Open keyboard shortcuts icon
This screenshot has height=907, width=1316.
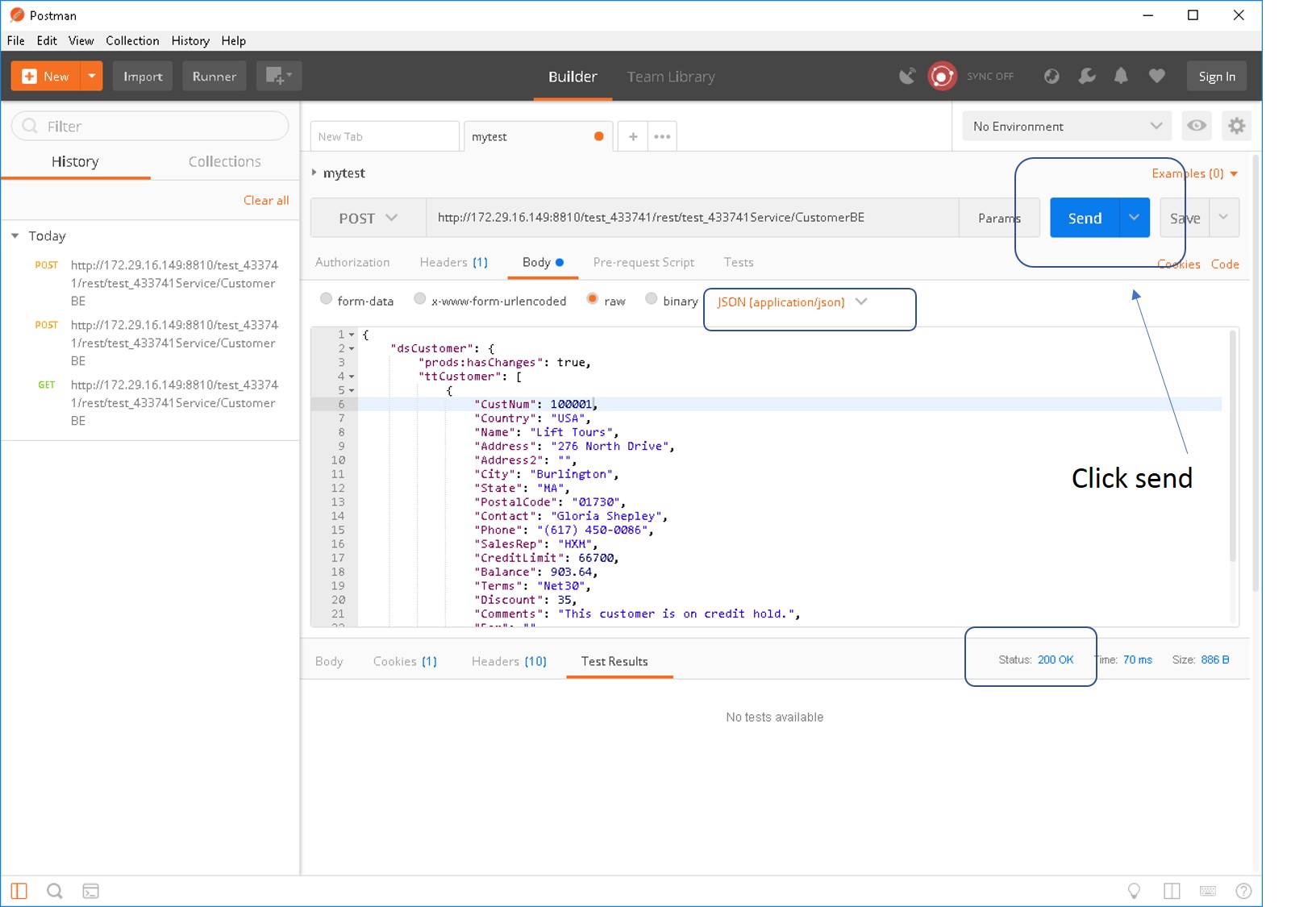pos(1208,891)
